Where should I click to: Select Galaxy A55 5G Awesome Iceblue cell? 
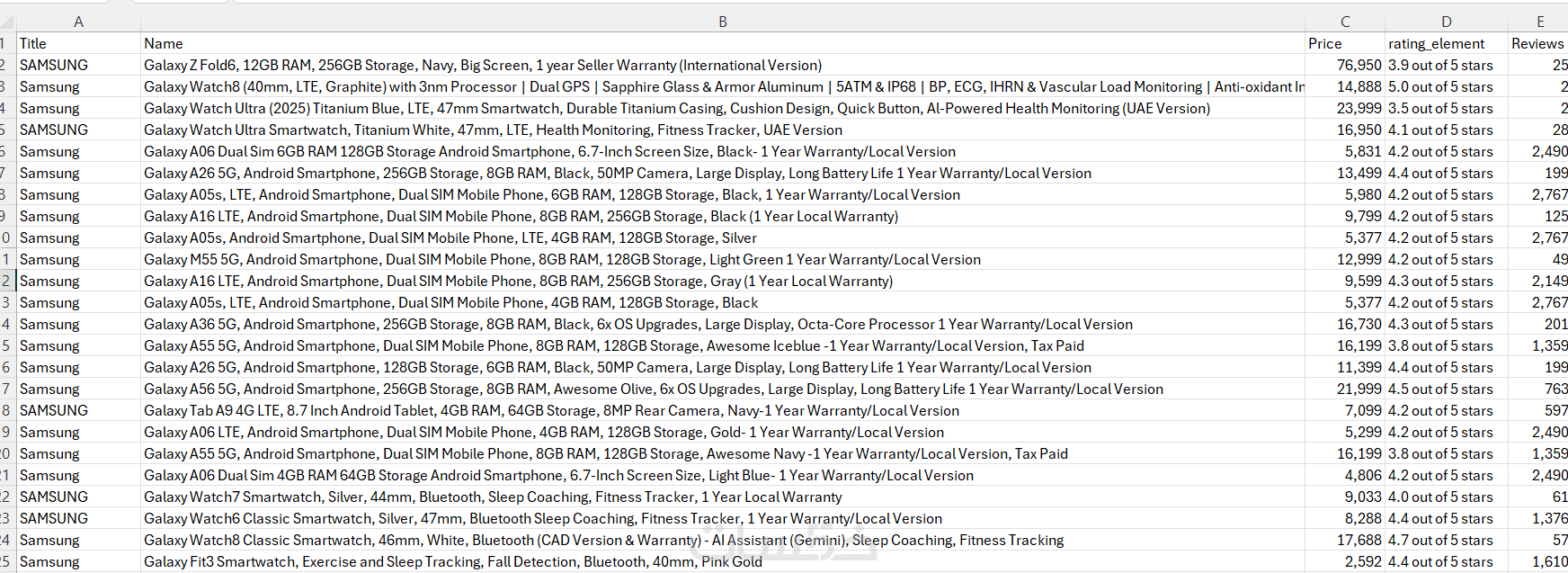(723, 345)
